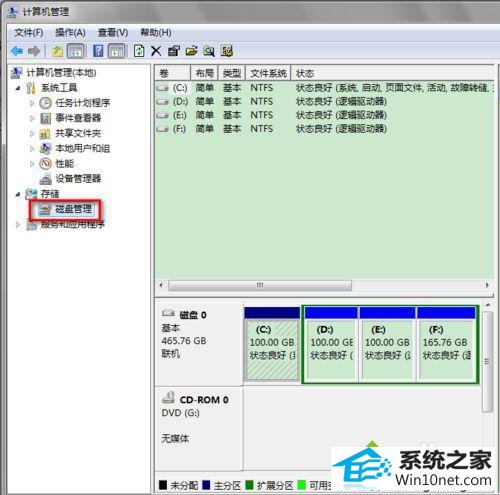
Task: Click the blue Back arrow toolbar icon
Action: 17,51
